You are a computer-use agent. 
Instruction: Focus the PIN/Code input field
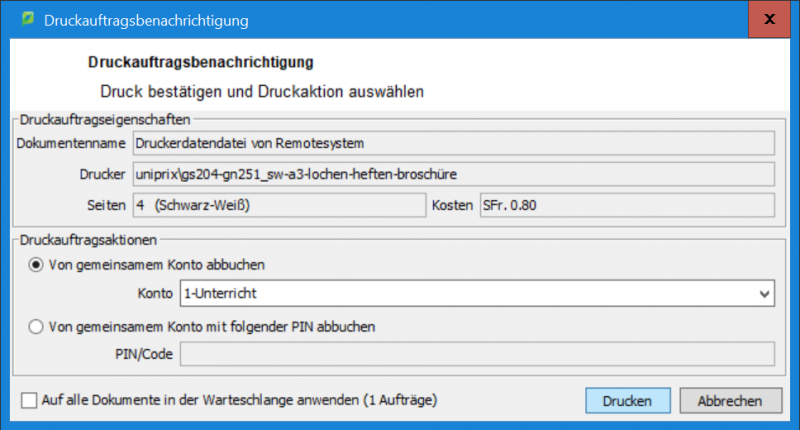(477, 354)
